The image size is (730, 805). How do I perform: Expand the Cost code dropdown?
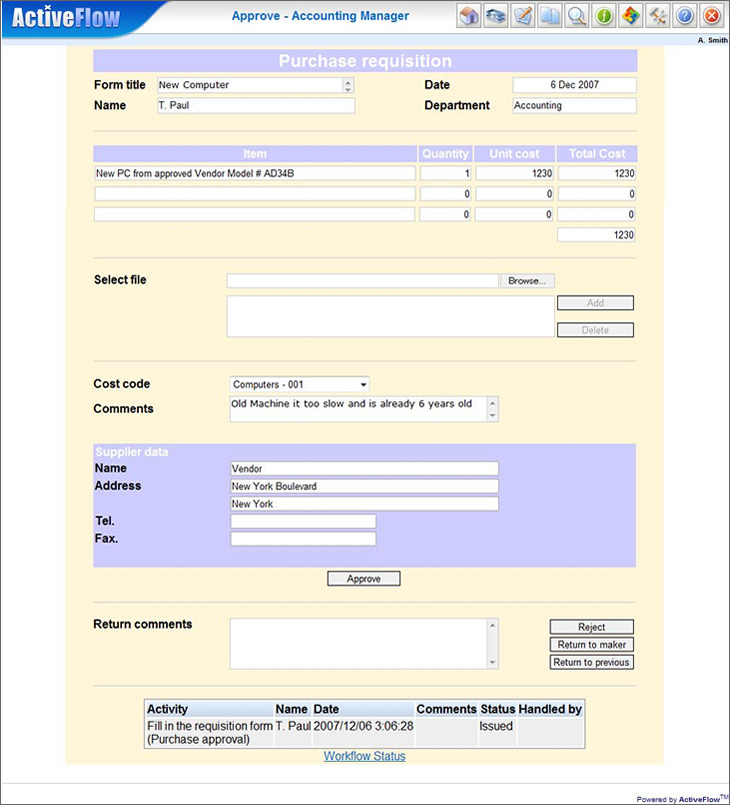(363, 385)
